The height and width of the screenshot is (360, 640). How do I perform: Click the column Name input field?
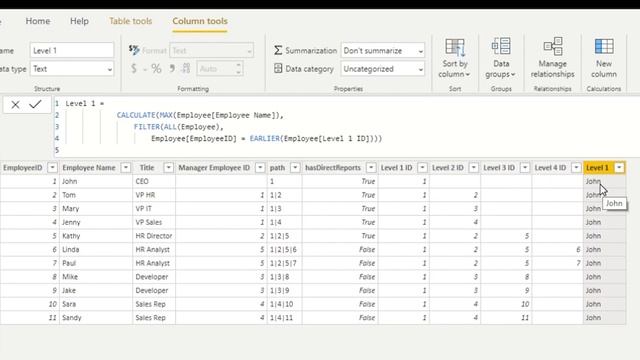[72, 51]
